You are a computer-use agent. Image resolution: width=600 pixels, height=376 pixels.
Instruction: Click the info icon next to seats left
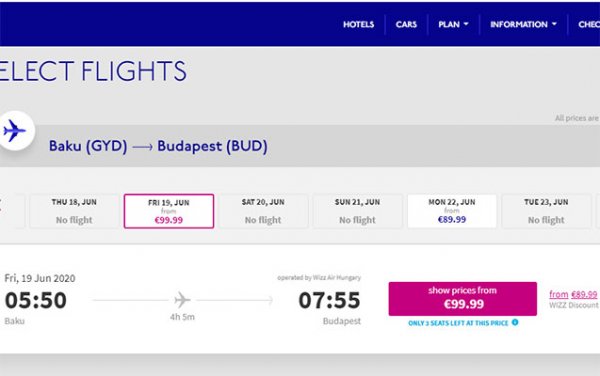[515, 322]
